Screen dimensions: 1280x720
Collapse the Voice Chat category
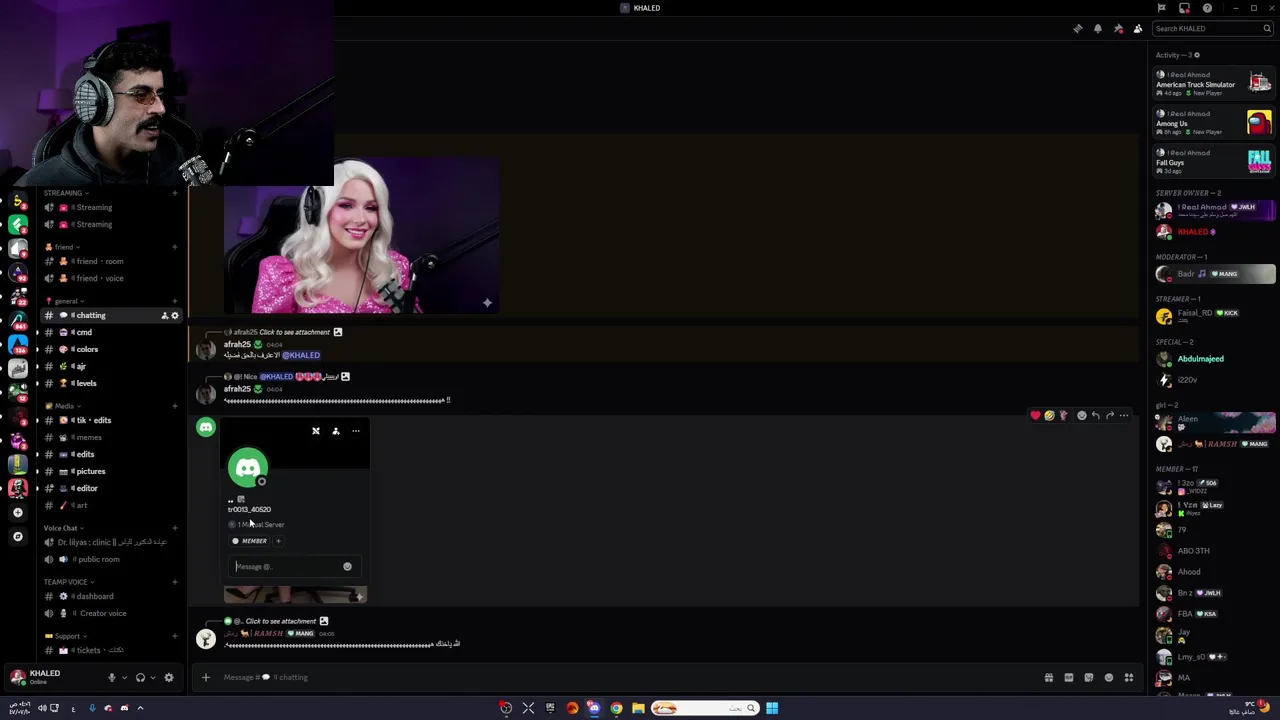point(64,528)
